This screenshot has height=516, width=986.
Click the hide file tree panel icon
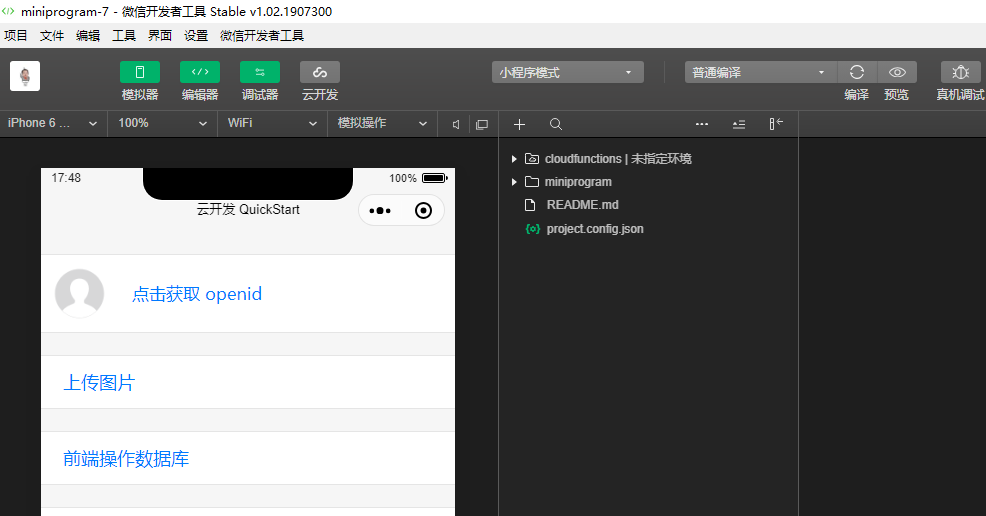(x=776, y=124)
